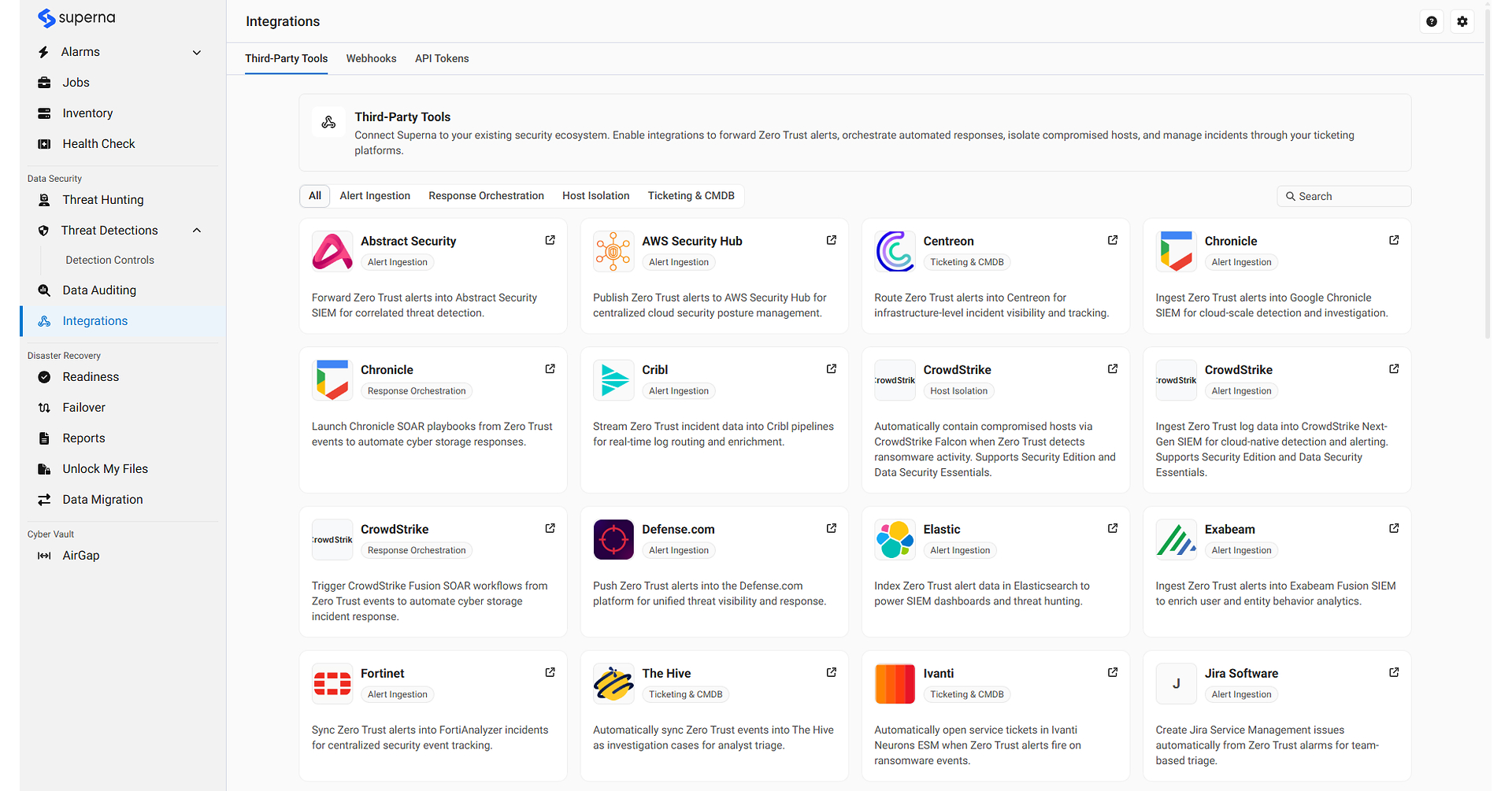Click the AWS Security Hub logo
The image size is (1512, 791).
[x=613, y=252]
